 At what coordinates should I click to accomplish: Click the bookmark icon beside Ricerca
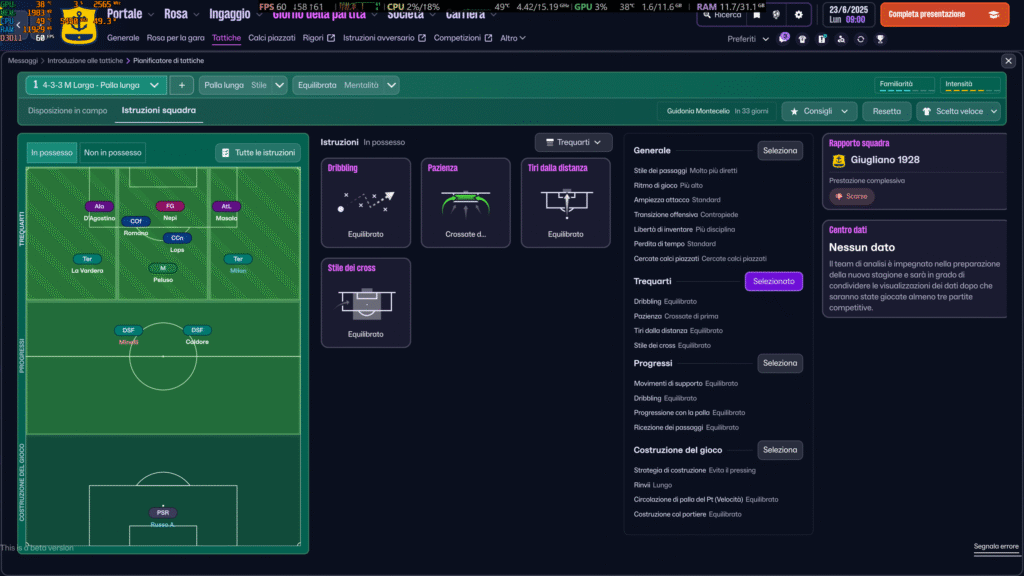coord(757,15)
